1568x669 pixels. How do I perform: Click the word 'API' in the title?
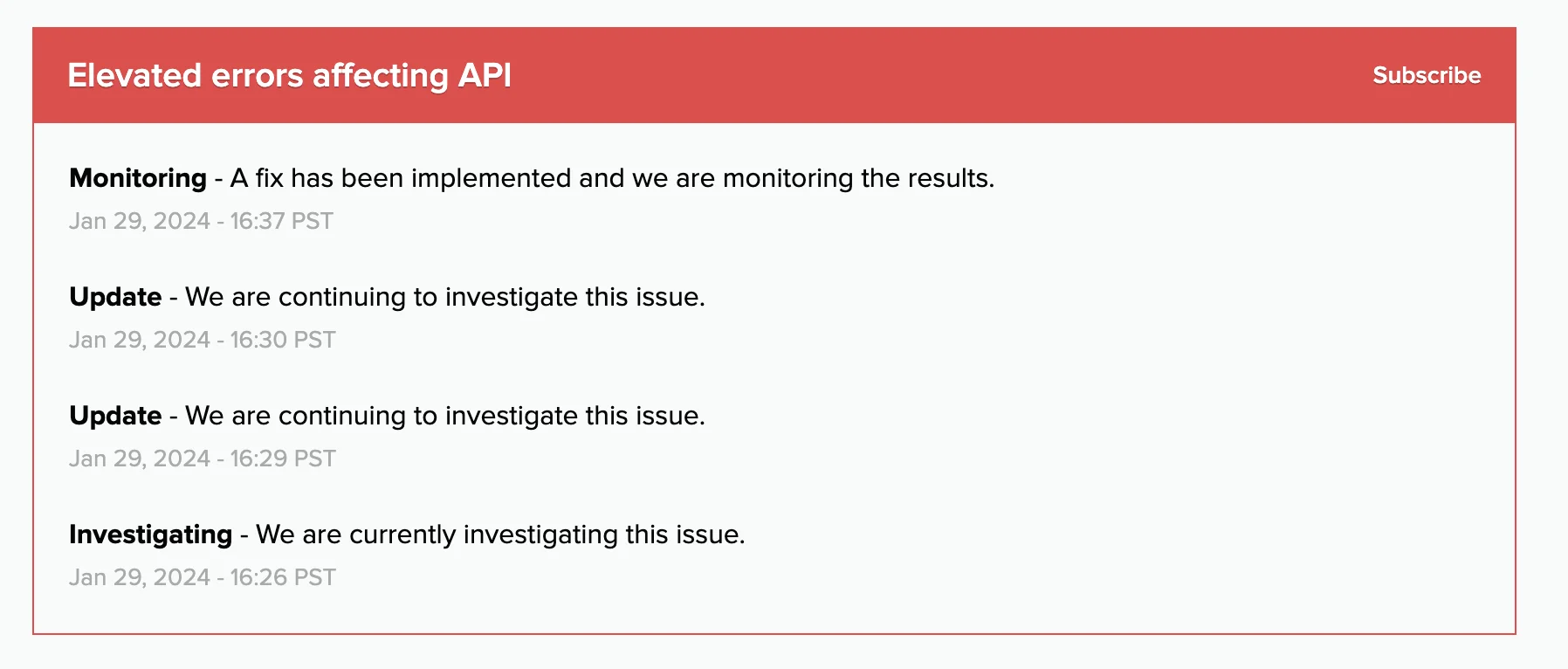point(485,75)
